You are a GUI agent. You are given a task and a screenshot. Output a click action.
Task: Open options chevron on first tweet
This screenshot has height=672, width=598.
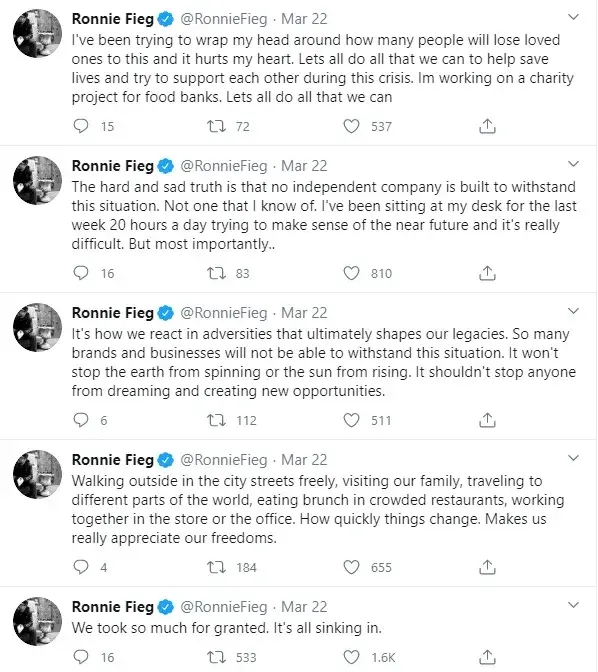point(573,17)
